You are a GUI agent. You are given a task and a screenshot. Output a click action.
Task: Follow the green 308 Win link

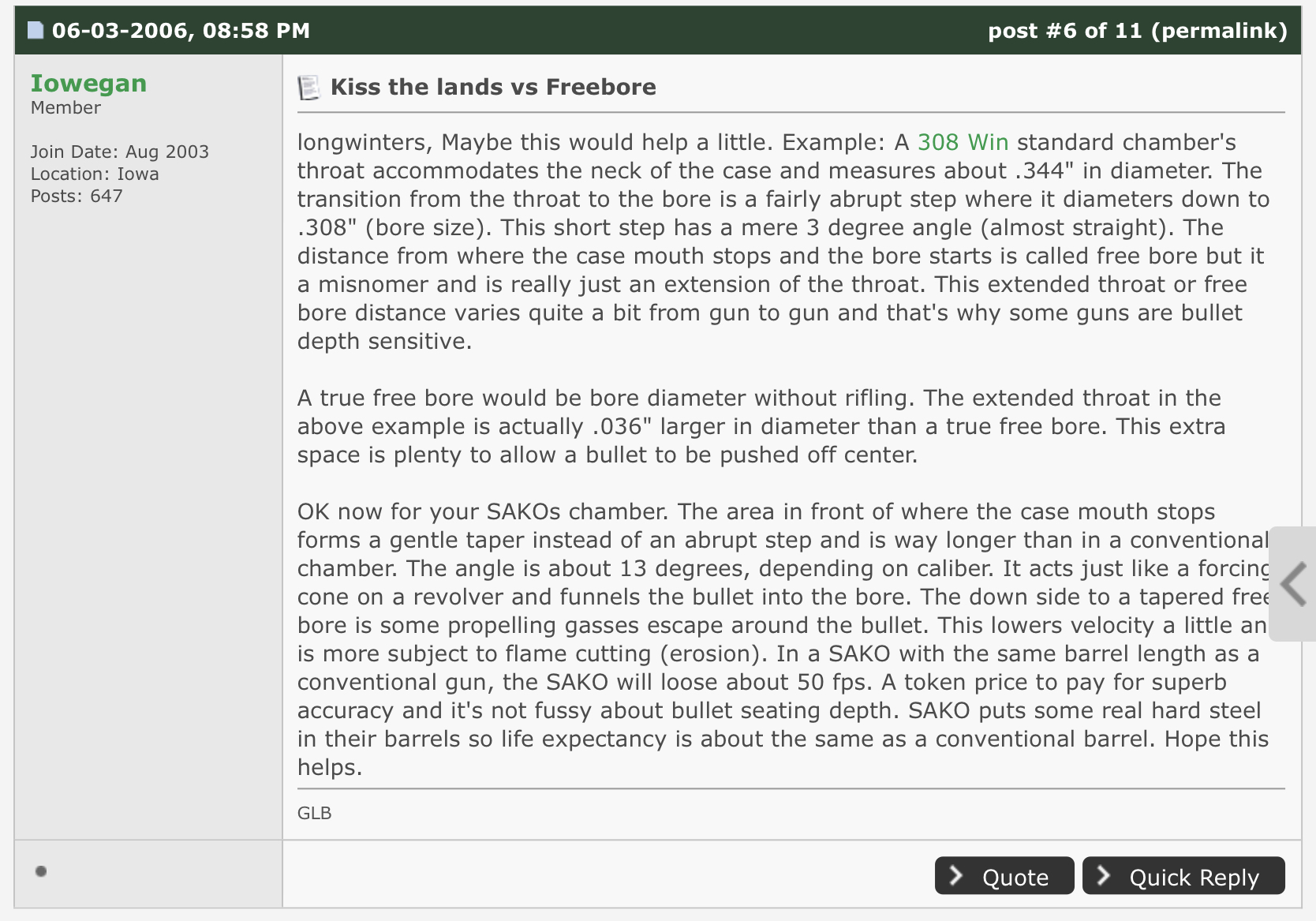coord(963,142)
